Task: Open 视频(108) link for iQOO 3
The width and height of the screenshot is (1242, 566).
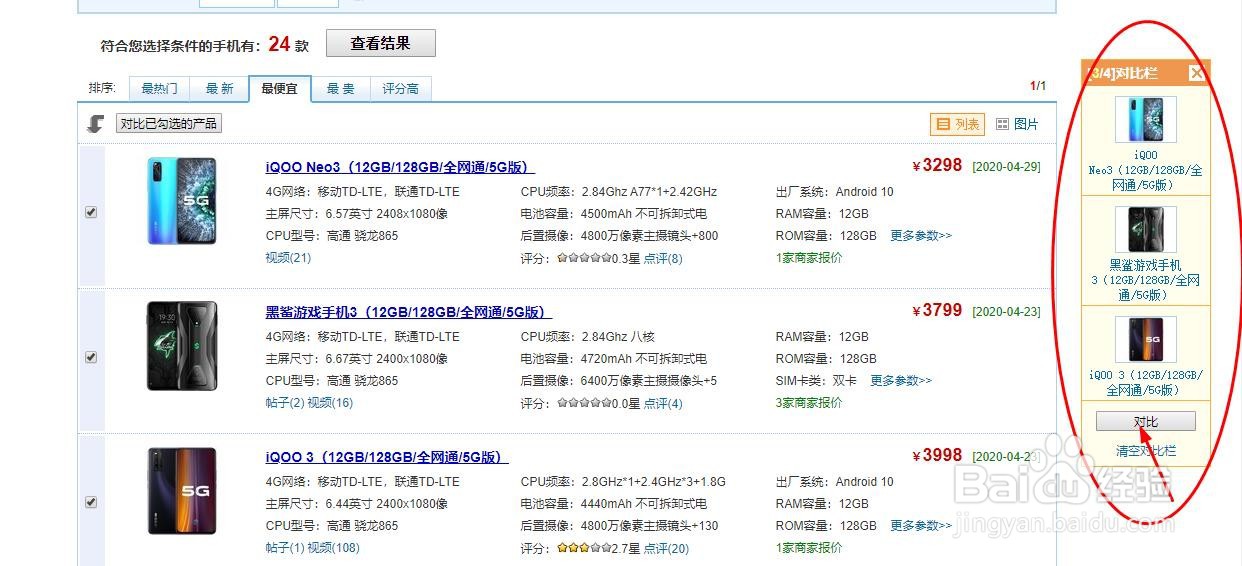Action: coord(333,548)
